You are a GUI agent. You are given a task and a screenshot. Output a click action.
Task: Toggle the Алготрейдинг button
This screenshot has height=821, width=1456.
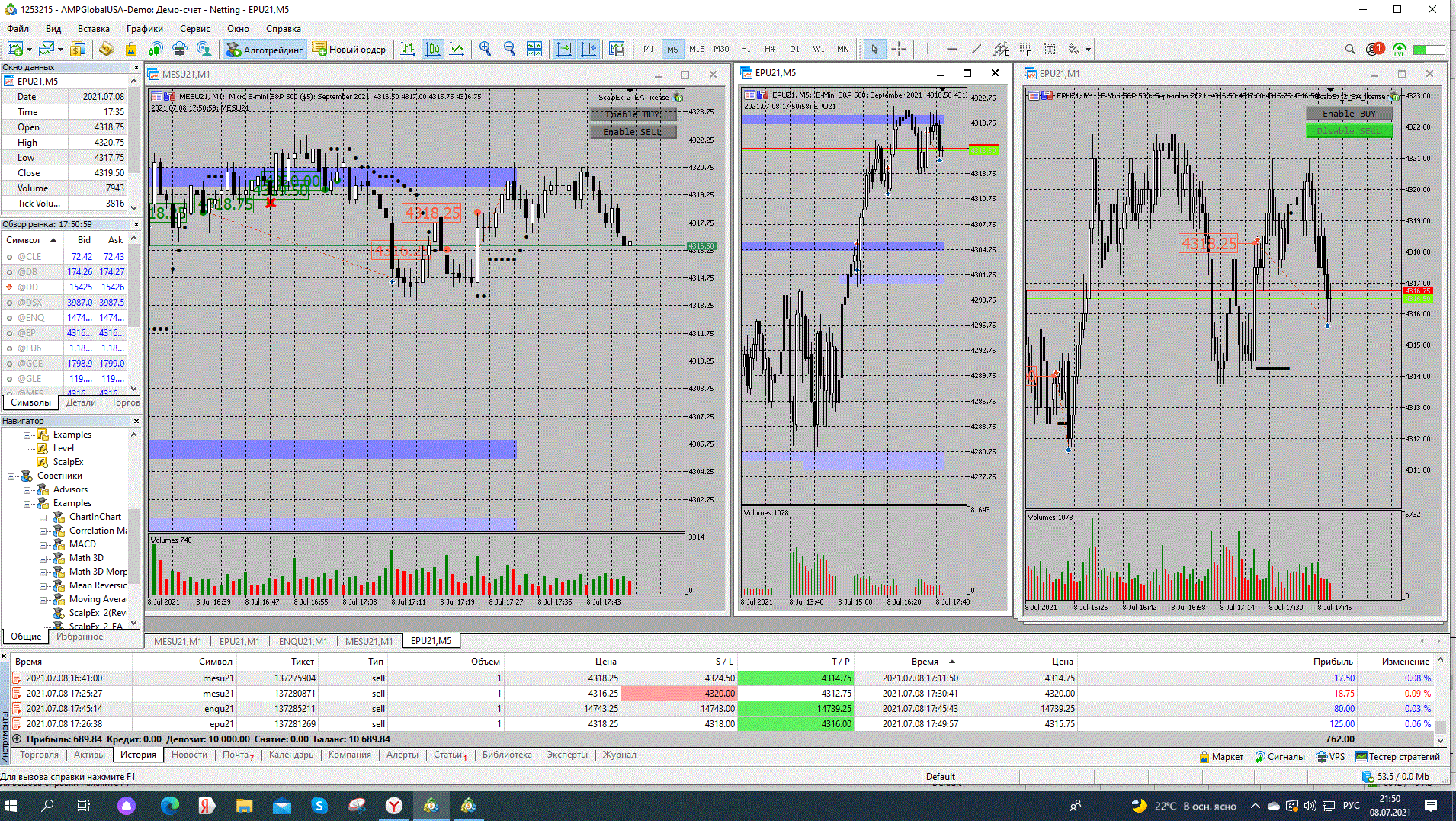(x=265, y=49)
